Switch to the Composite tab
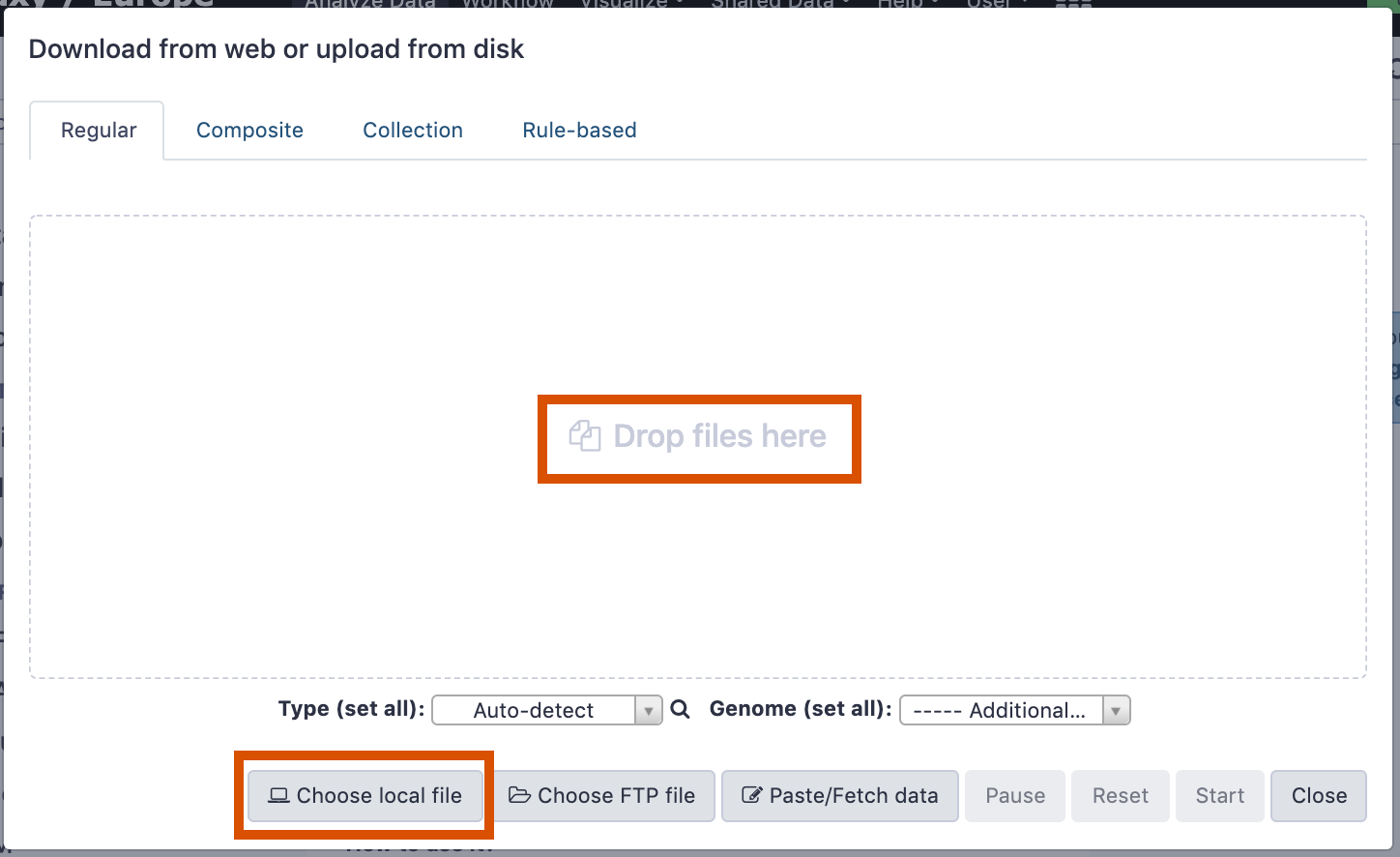 249,131
